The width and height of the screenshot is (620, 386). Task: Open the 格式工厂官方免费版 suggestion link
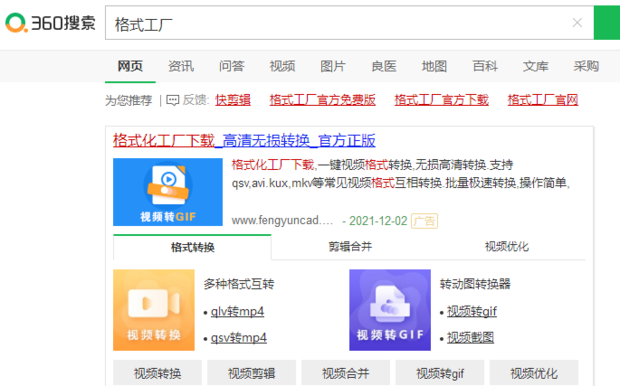323,100
